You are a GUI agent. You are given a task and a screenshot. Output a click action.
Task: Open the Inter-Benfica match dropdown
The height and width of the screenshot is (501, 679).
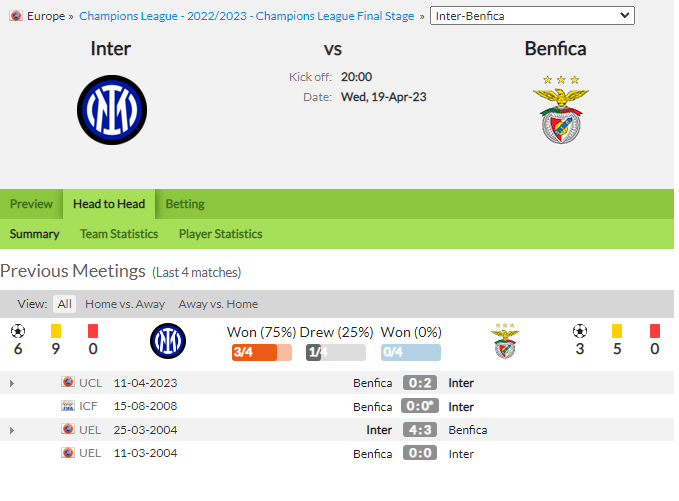532,16
